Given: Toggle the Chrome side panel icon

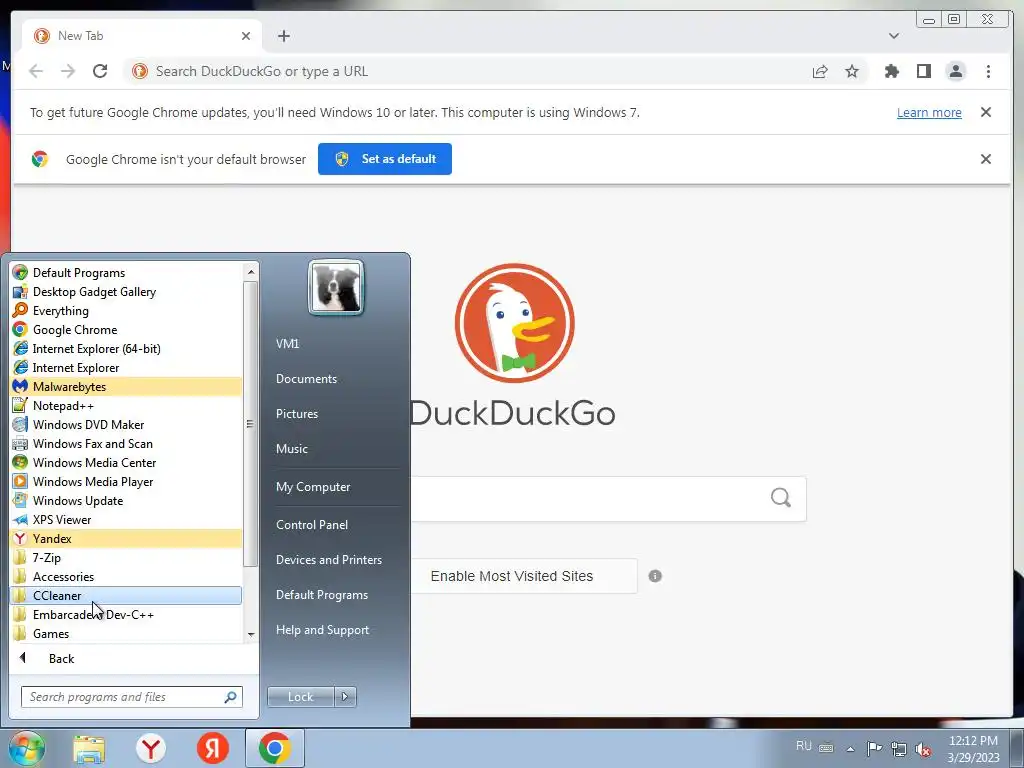Looking at the screenshot, I should coord(923,71).
